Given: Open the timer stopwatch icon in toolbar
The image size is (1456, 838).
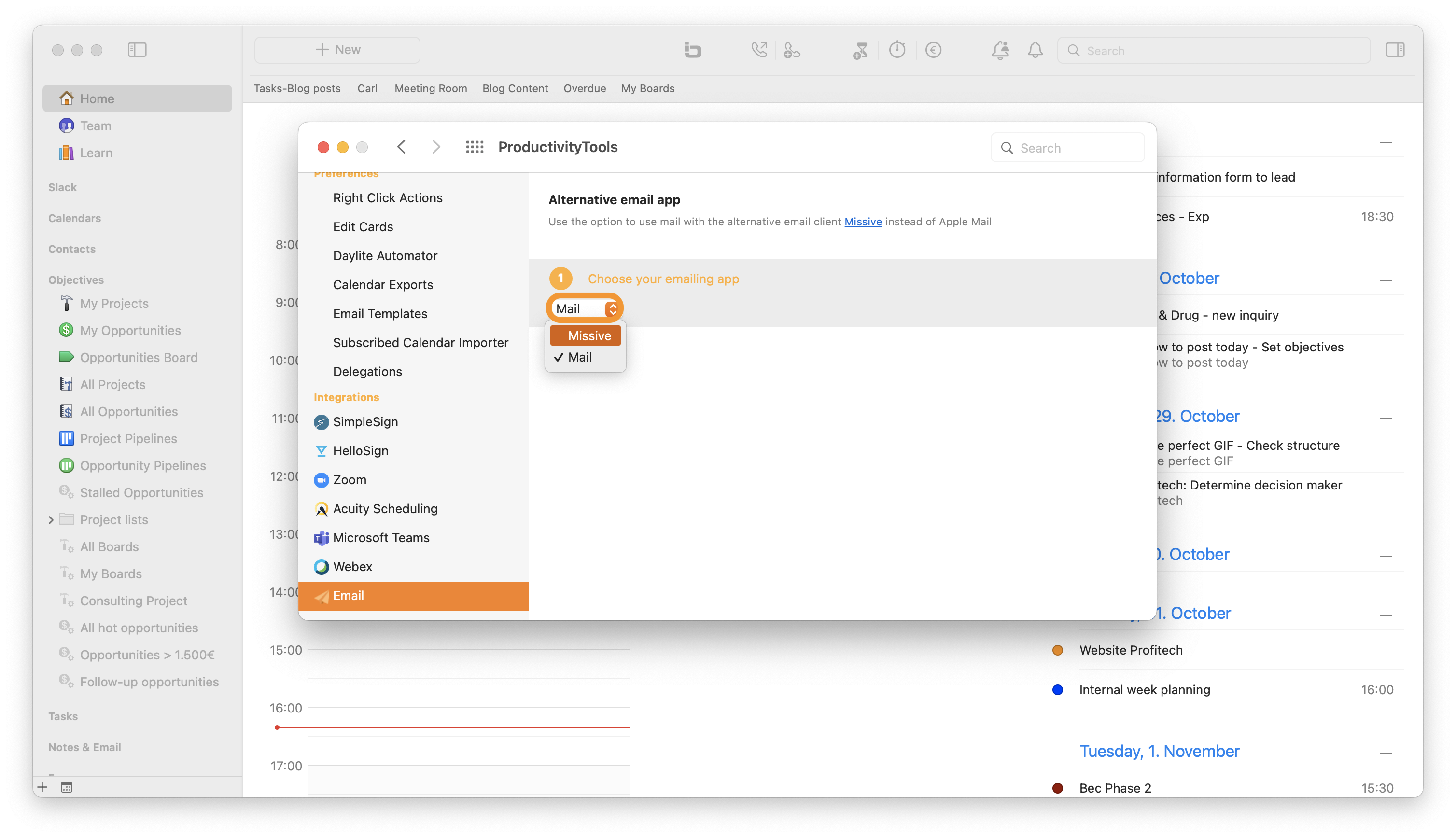Looking at the screenshot, I should [896, 50].
